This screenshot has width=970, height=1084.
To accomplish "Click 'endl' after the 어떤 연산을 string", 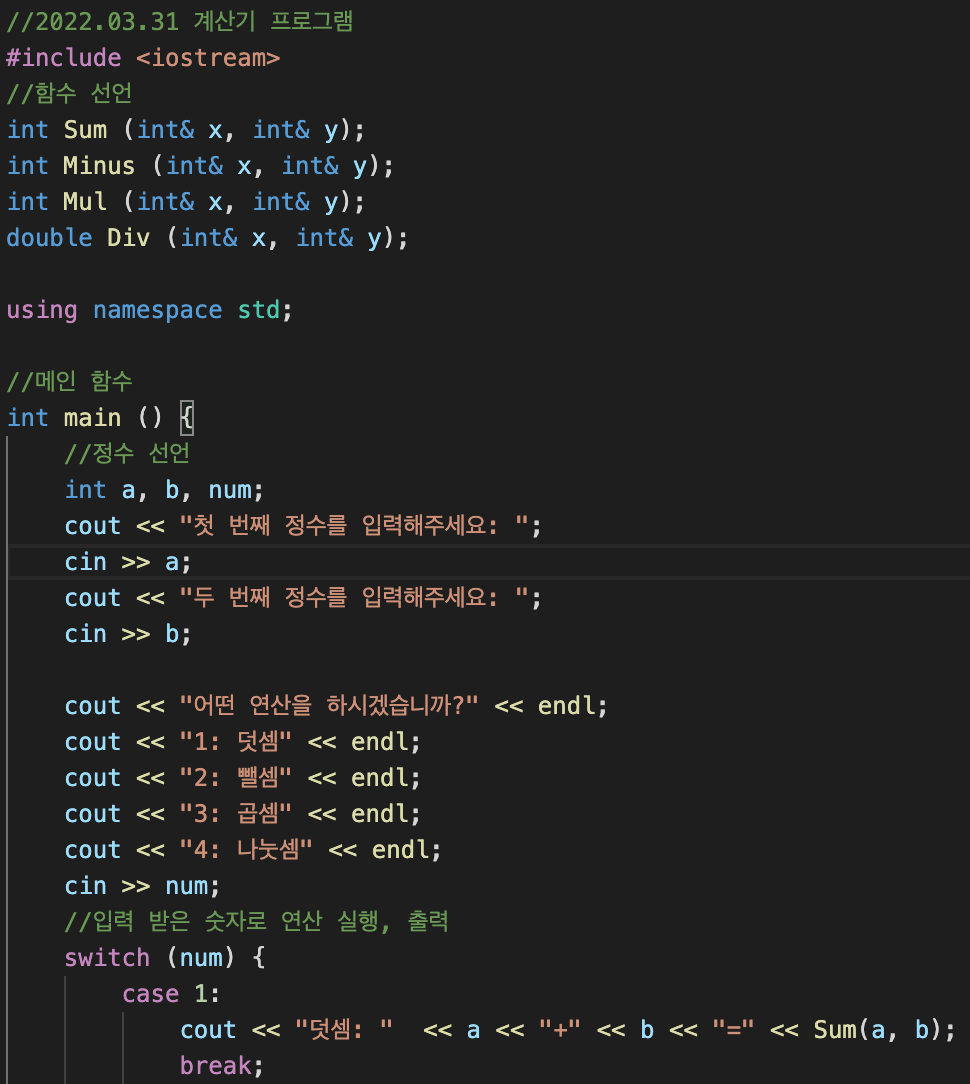I will pyautogui.click(x=567, y=705).
